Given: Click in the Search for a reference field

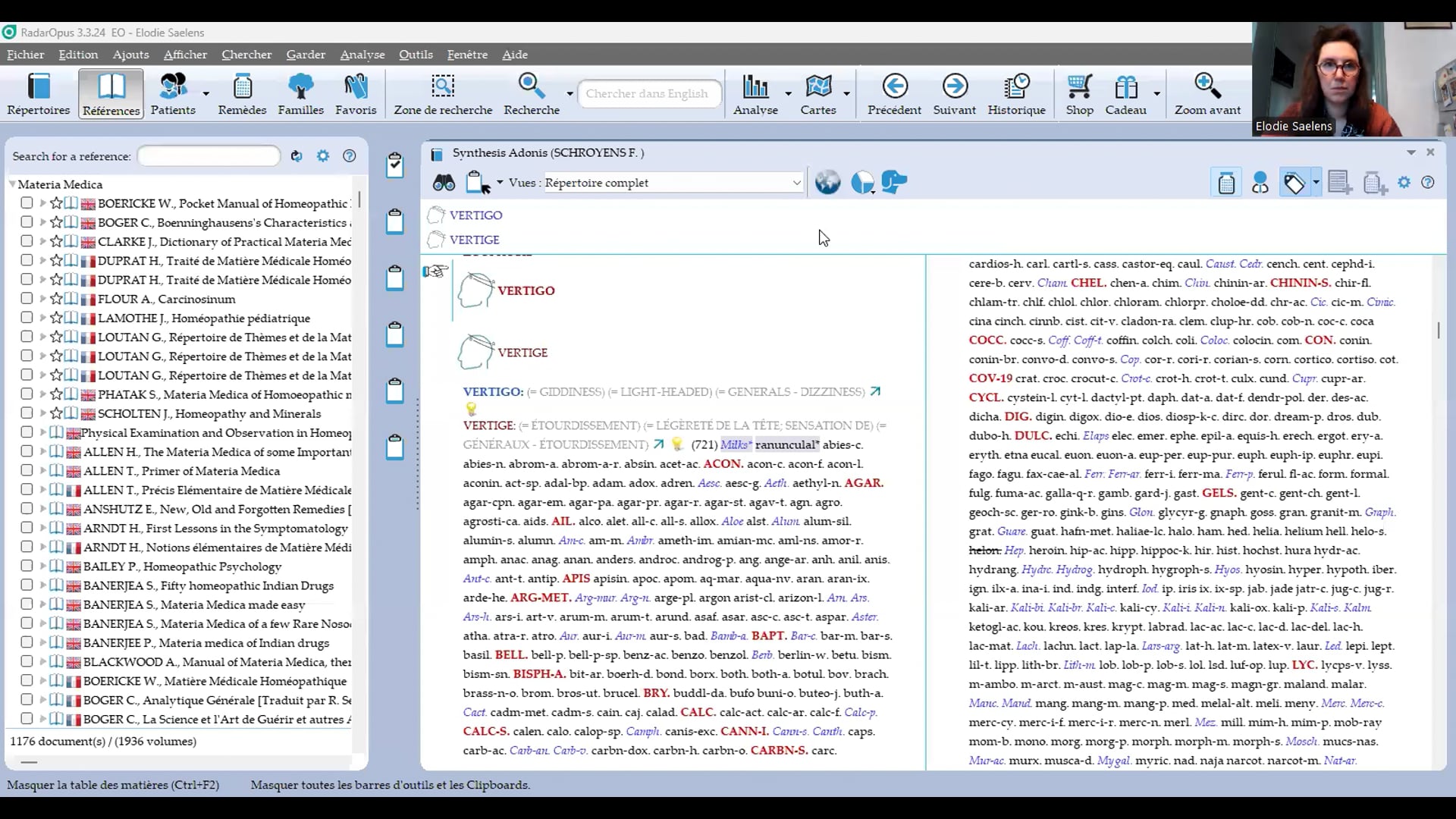Looking at the screenshot, I should (209, 156).
